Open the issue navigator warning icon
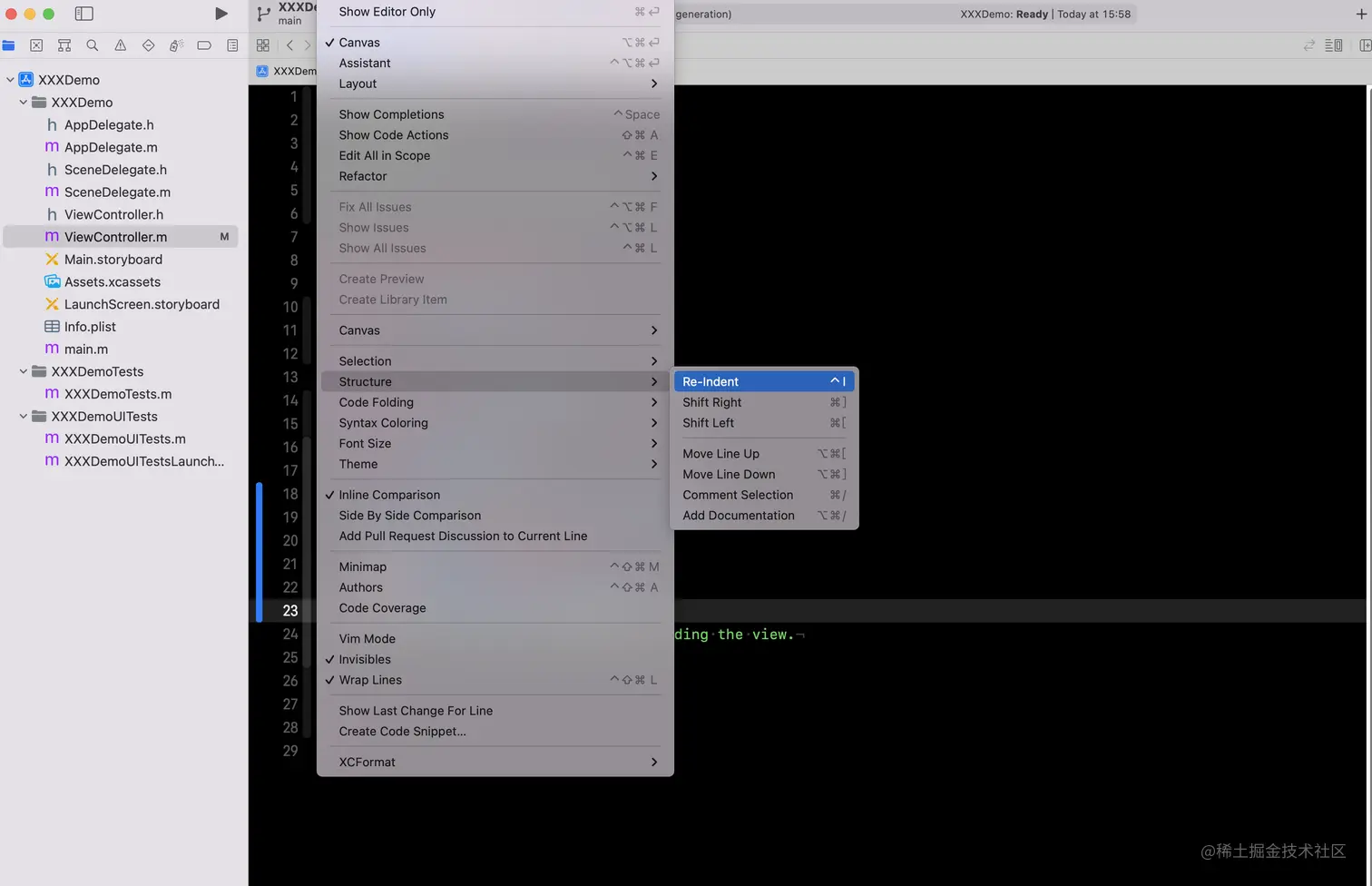This screenshot has width=1372, height=886. (x=121, y=45)
